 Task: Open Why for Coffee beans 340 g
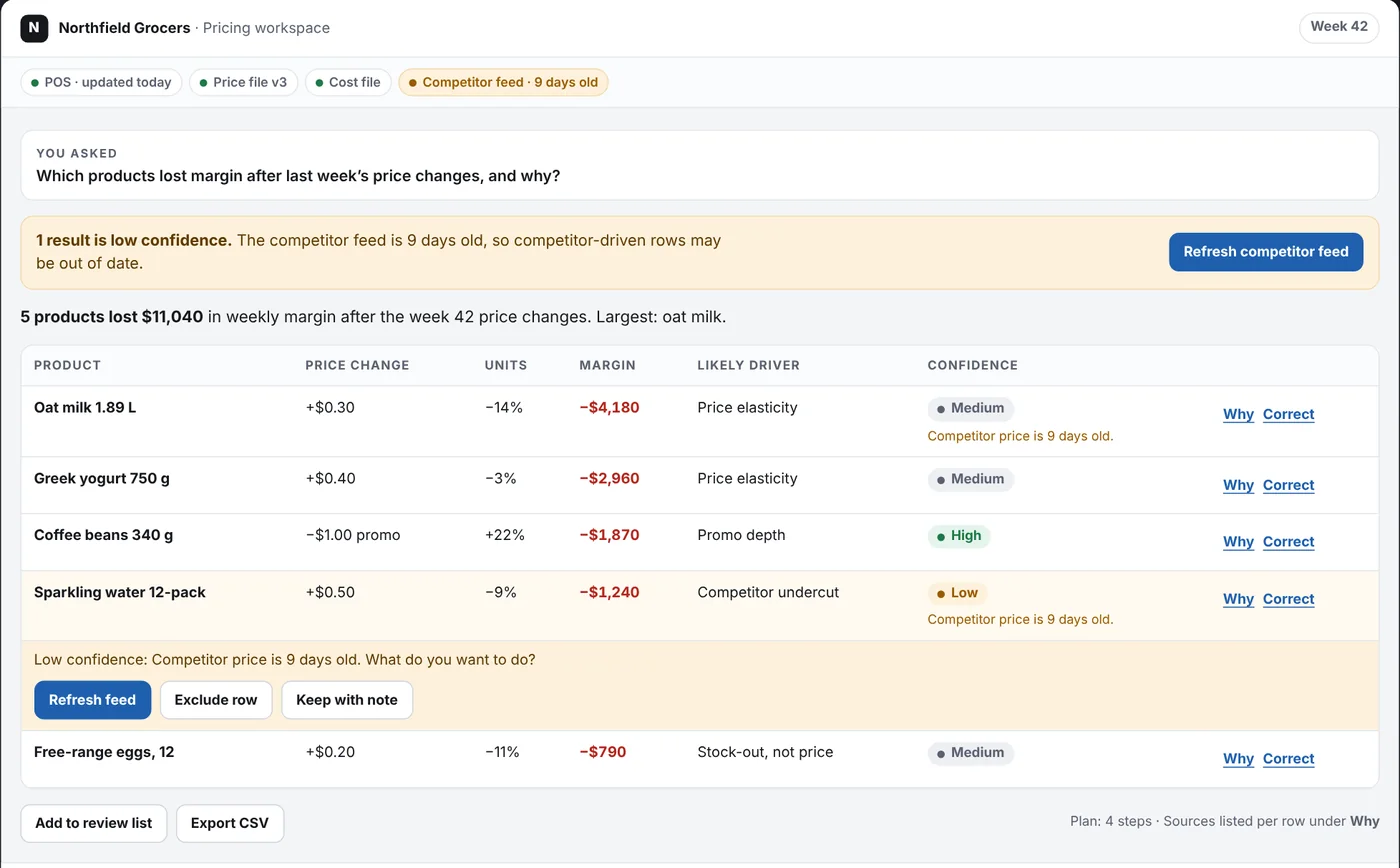click(1238, 542)
